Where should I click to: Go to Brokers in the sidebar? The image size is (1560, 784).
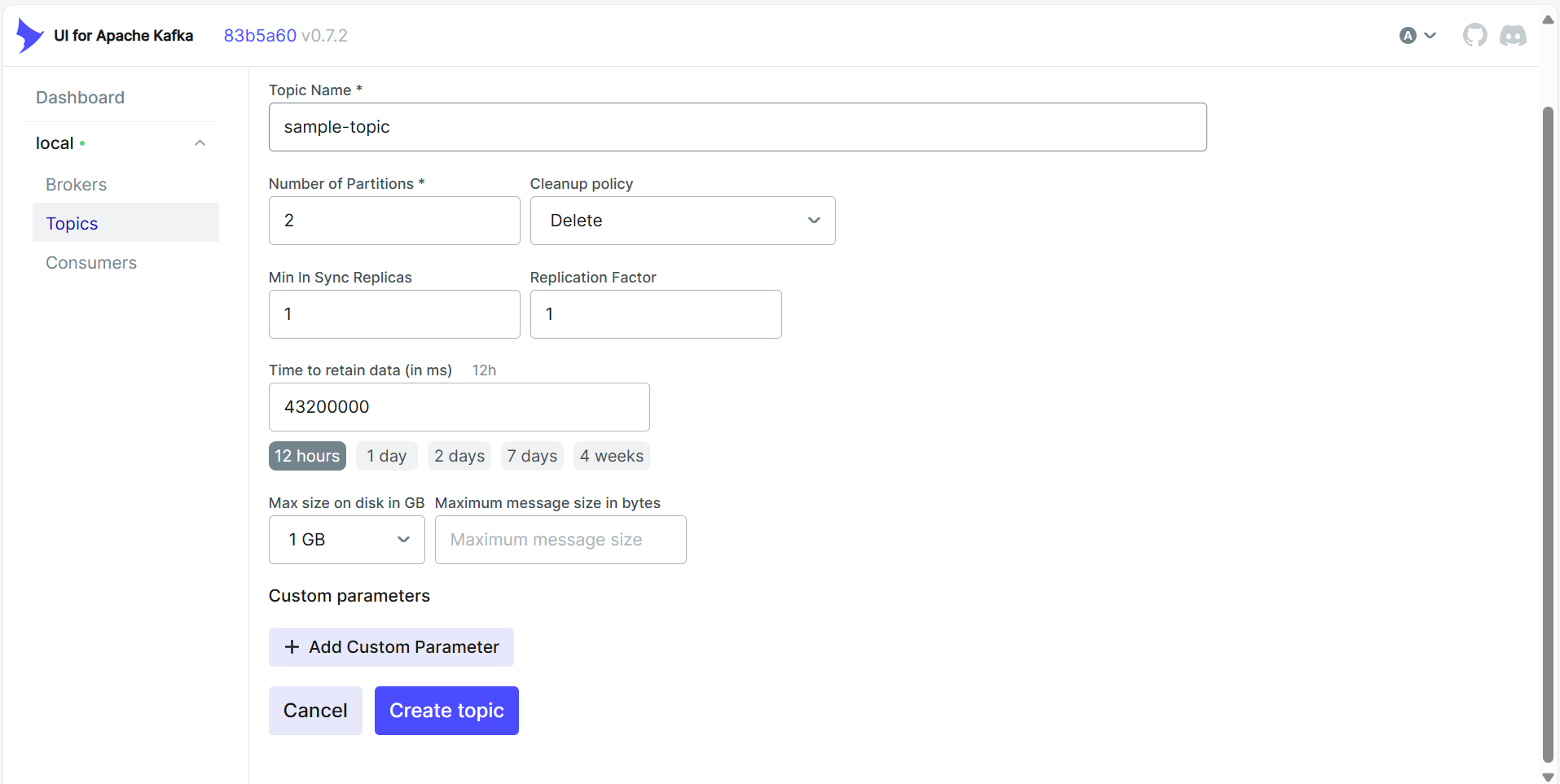(x=77, y=185)
